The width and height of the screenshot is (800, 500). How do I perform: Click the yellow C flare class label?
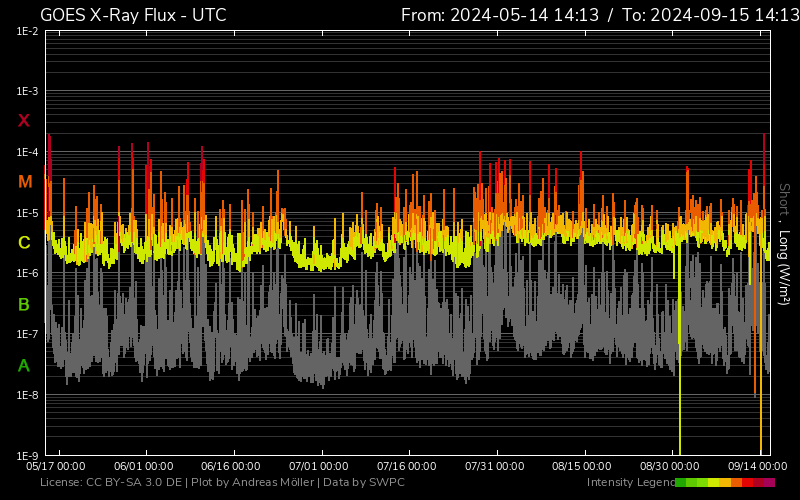click(24, 243)
